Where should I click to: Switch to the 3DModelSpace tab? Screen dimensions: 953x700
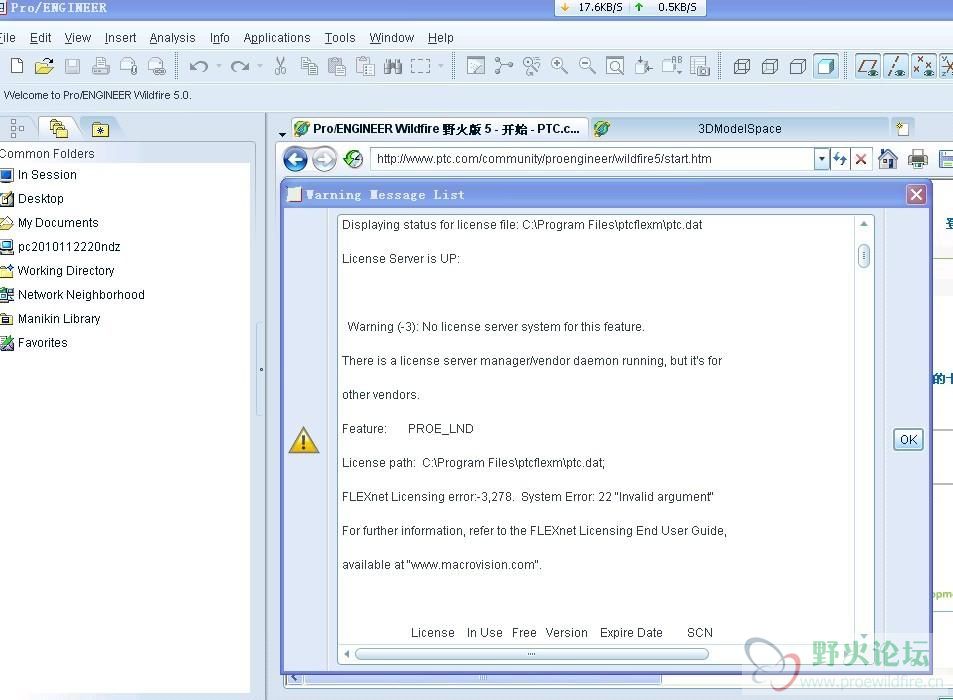(739, 129)
